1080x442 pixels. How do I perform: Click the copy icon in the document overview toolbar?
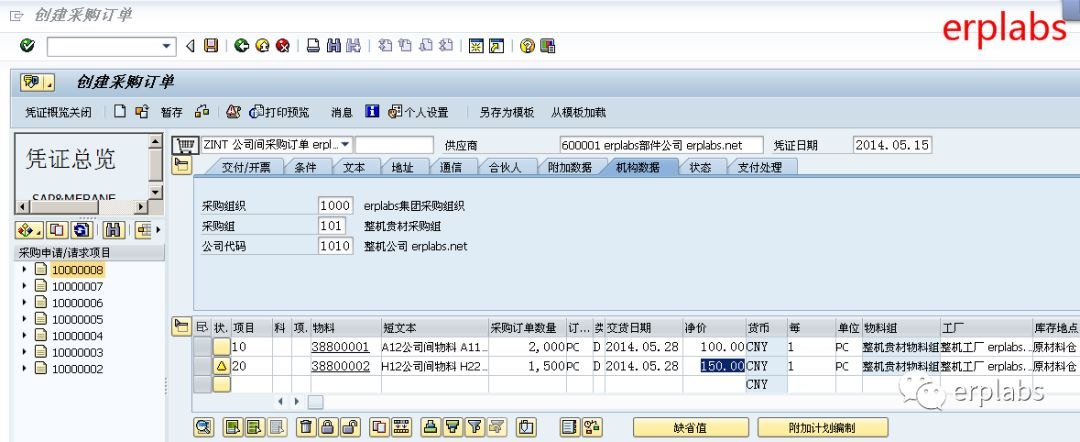[58, 230]
